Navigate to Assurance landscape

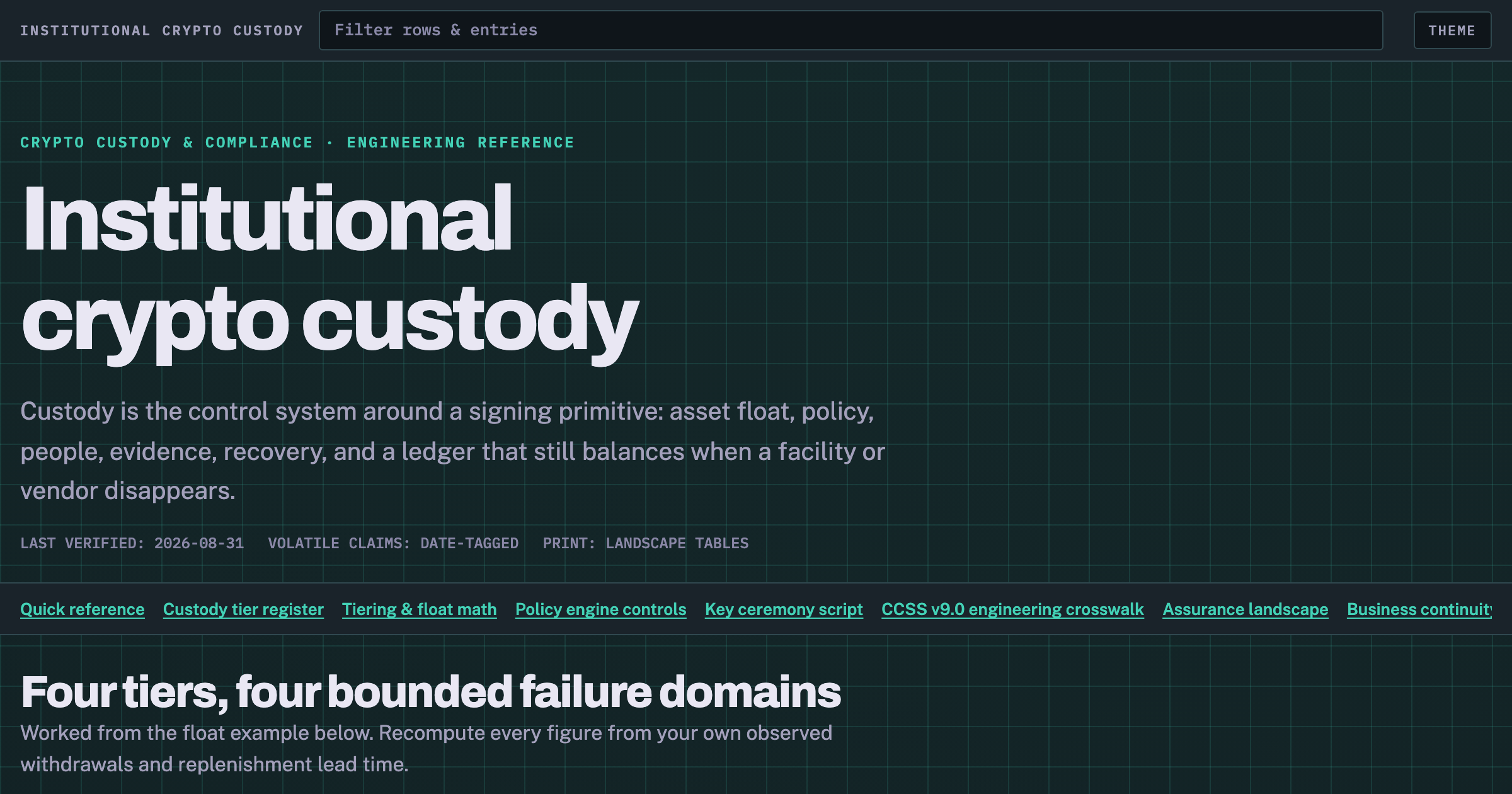coord(1246,609)
